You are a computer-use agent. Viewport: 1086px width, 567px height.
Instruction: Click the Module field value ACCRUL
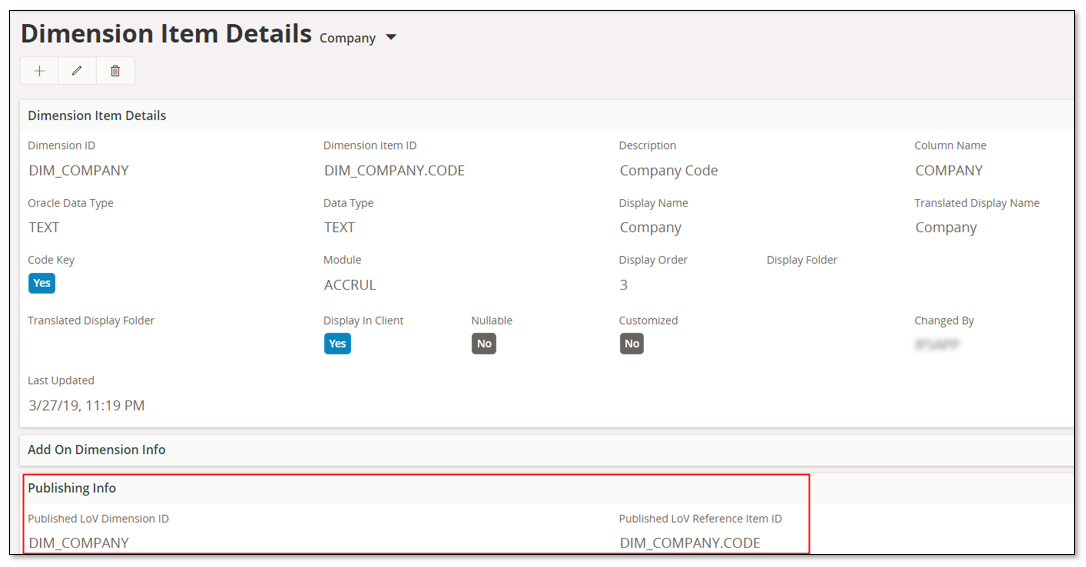pyautogui.click(x=350, y=285)
